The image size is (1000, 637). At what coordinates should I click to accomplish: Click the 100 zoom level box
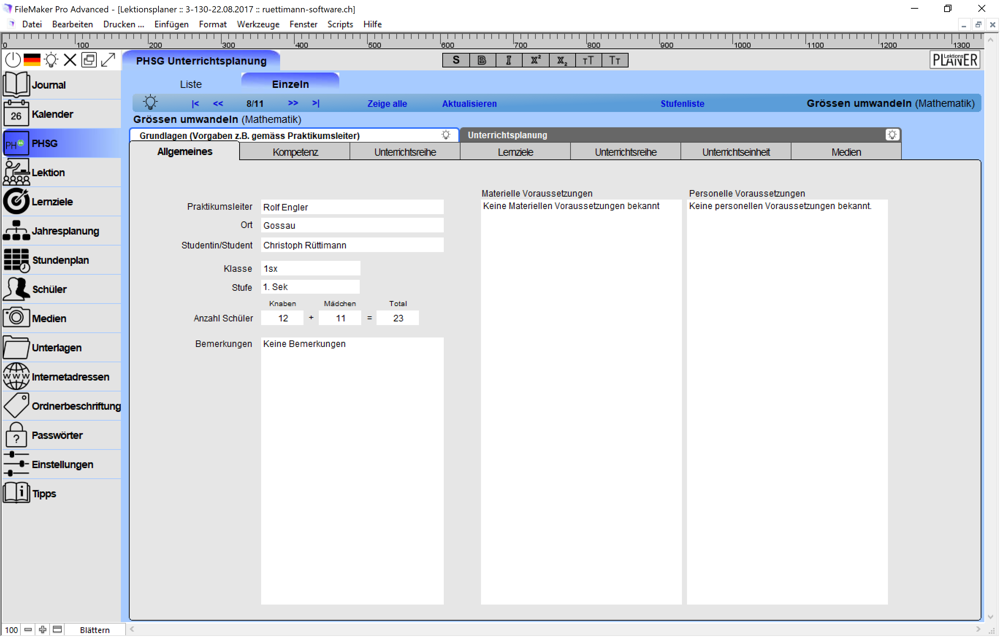(x=11, y=630)
